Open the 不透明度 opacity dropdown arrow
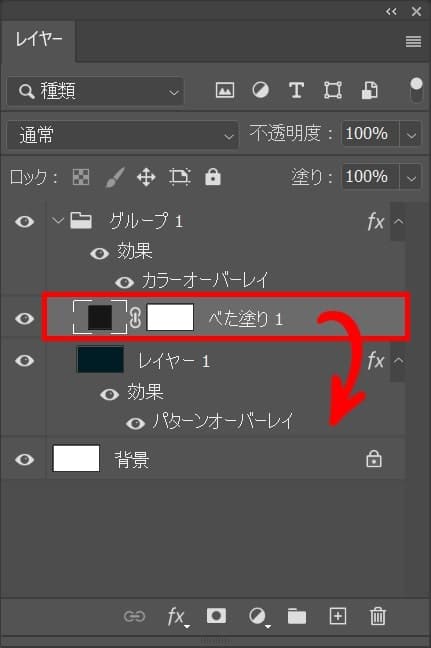 (x=410, y=134)
